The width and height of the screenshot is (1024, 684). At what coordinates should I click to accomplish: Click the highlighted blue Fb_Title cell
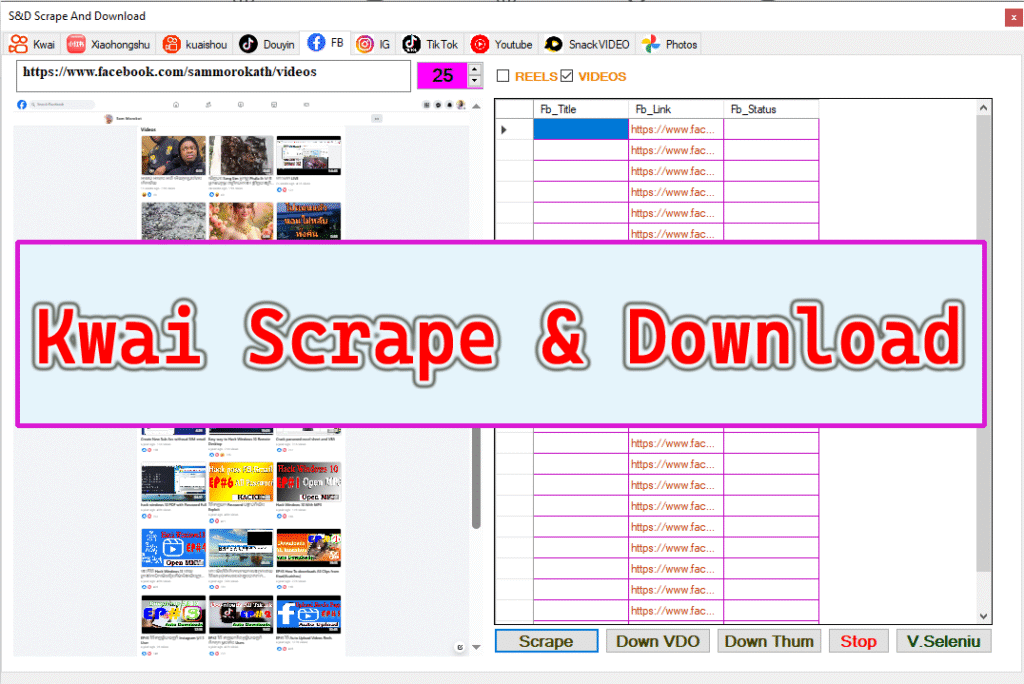pyautogui.click(x=581, y=129)
